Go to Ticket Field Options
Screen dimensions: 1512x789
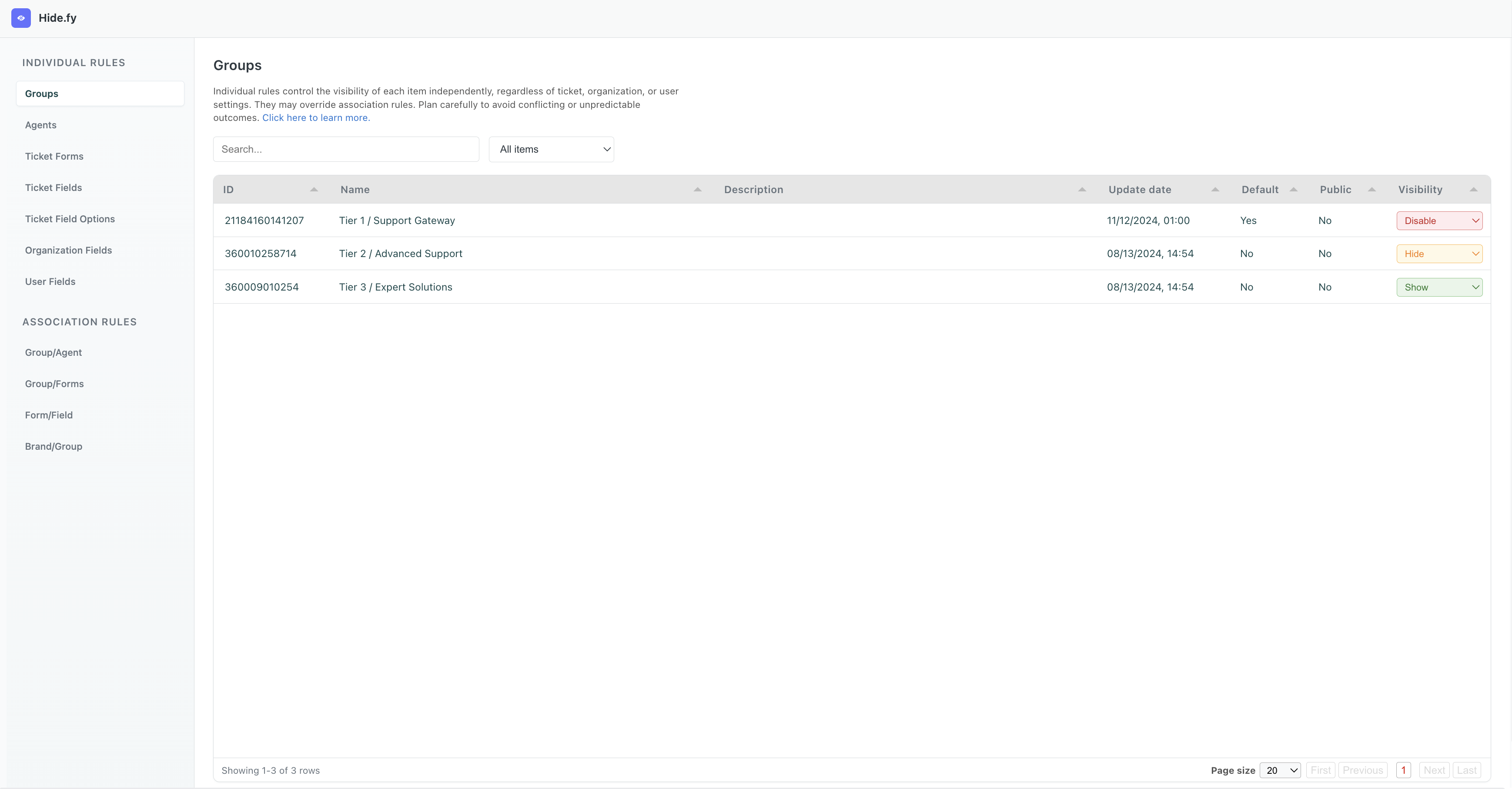pyautogui.click(x=70, y=219)
